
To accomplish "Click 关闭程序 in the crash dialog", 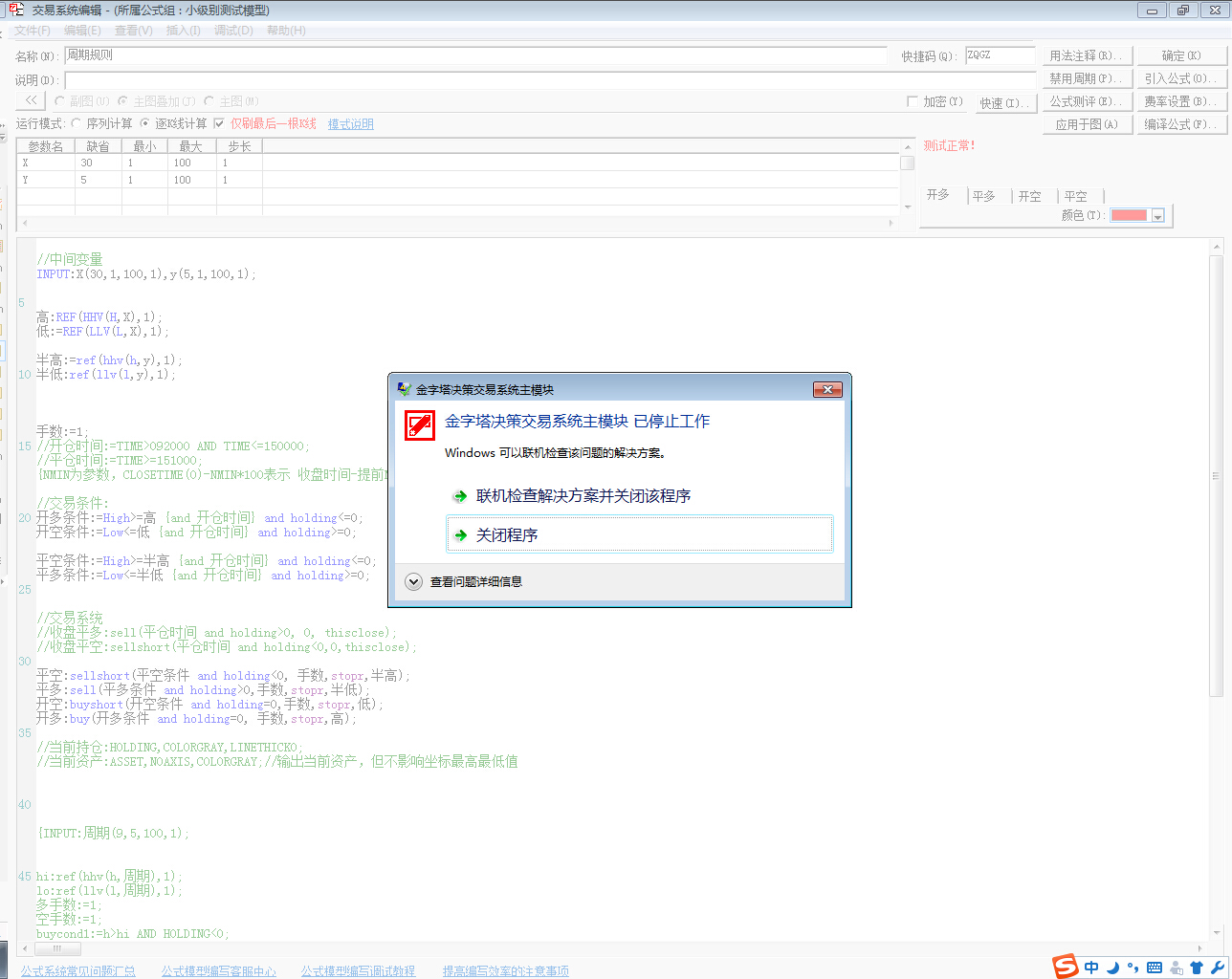I will pyautogui.click(x=639, y=534).
